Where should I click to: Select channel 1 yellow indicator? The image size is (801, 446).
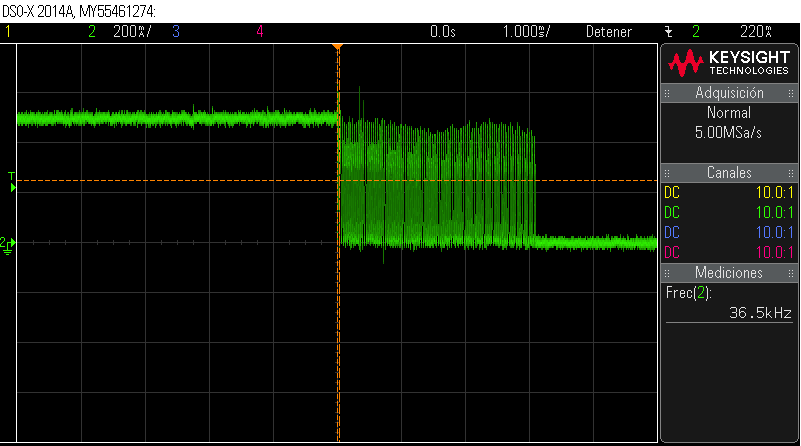click(x=8, y=32)
